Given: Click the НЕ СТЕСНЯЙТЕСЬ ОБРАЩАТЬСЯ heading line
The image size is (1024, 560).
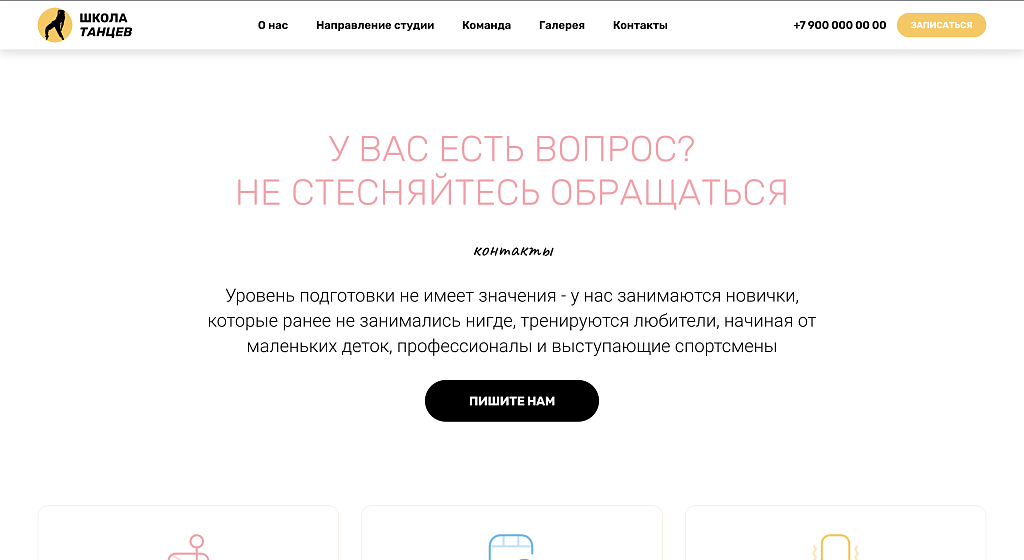Looking at the screenshot, I should pos(512,193).
